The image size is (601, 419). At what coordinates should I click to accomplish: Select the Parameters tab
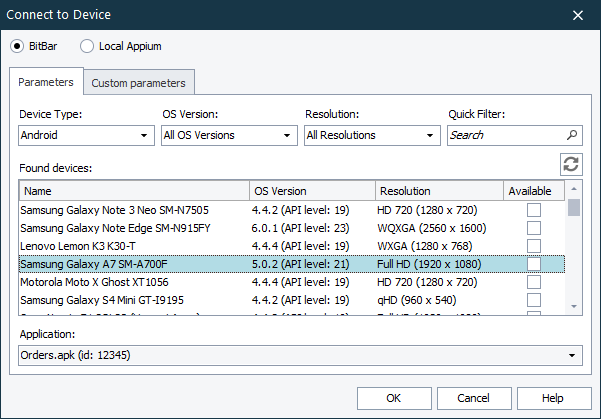point(46,82)
